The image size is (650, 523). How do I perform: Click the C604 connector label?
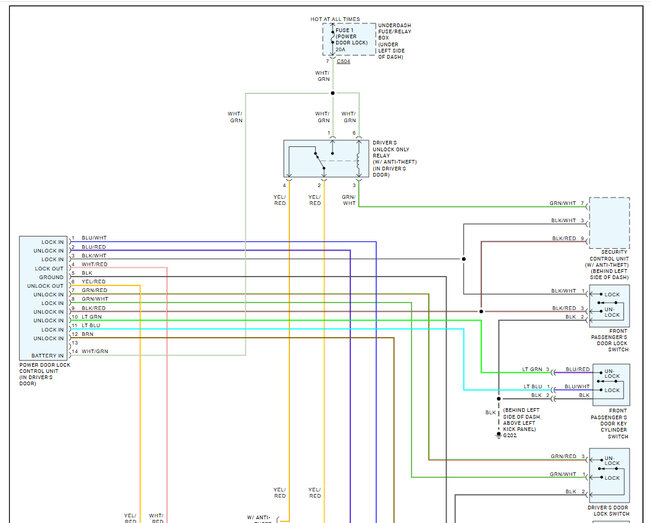pyautogui.click(x=343, y=61)
